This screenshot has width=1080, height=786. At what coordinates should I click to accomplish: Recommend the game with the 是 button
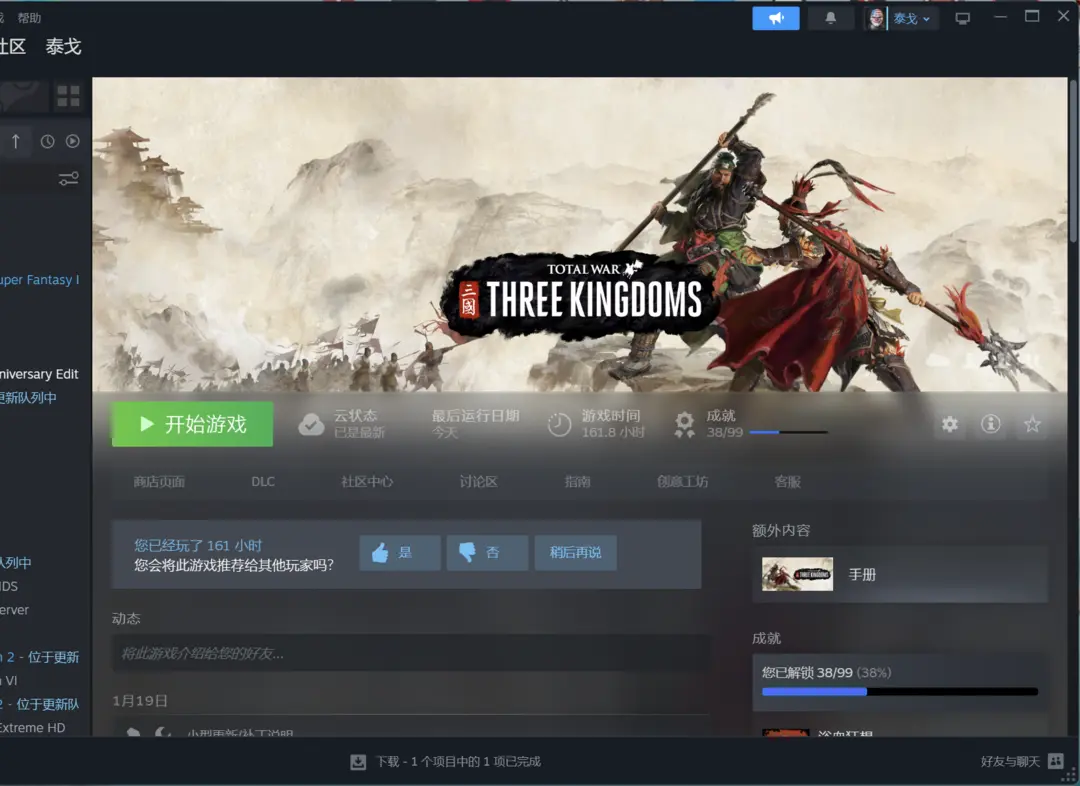point(399,552)
